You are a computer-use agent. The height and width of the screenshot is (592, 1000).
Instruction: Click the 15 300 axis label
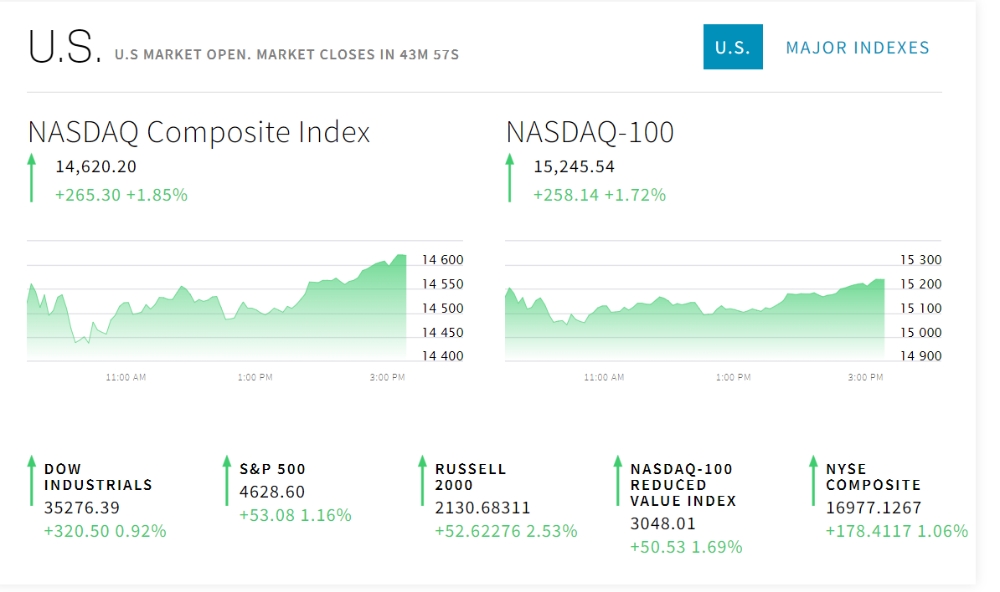tap(920, 260)
